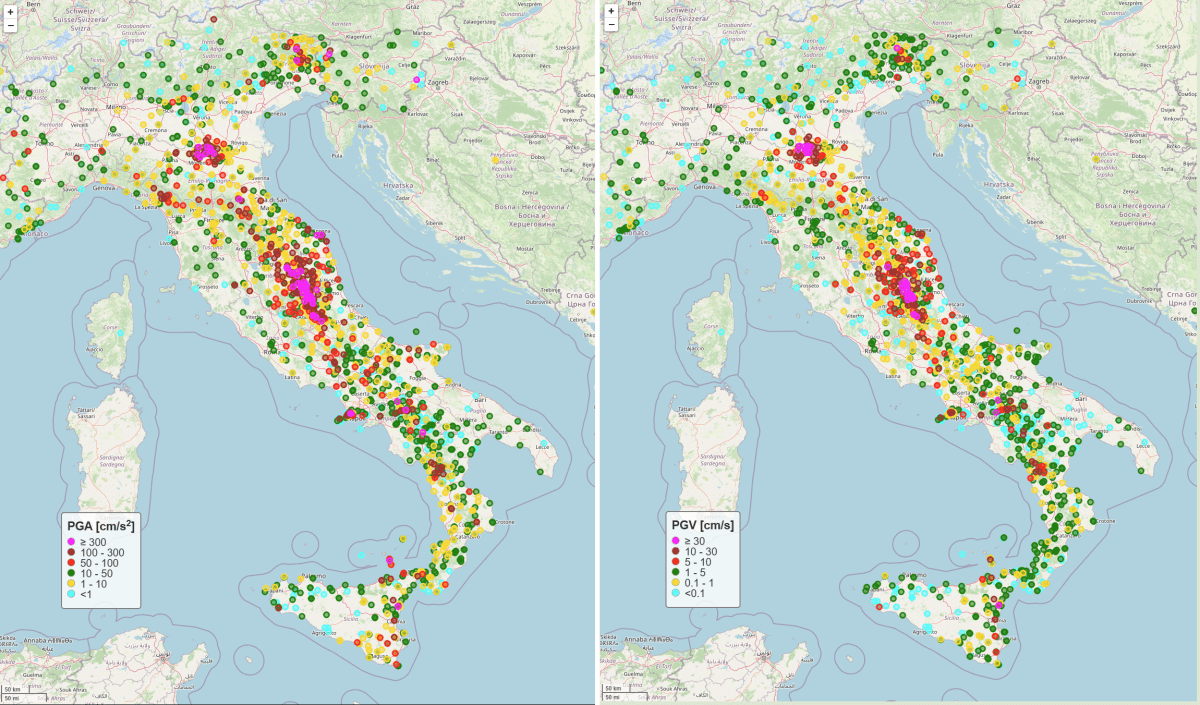Zoom in on the left PGA map

pyautogui.click(x=12, y=14)
